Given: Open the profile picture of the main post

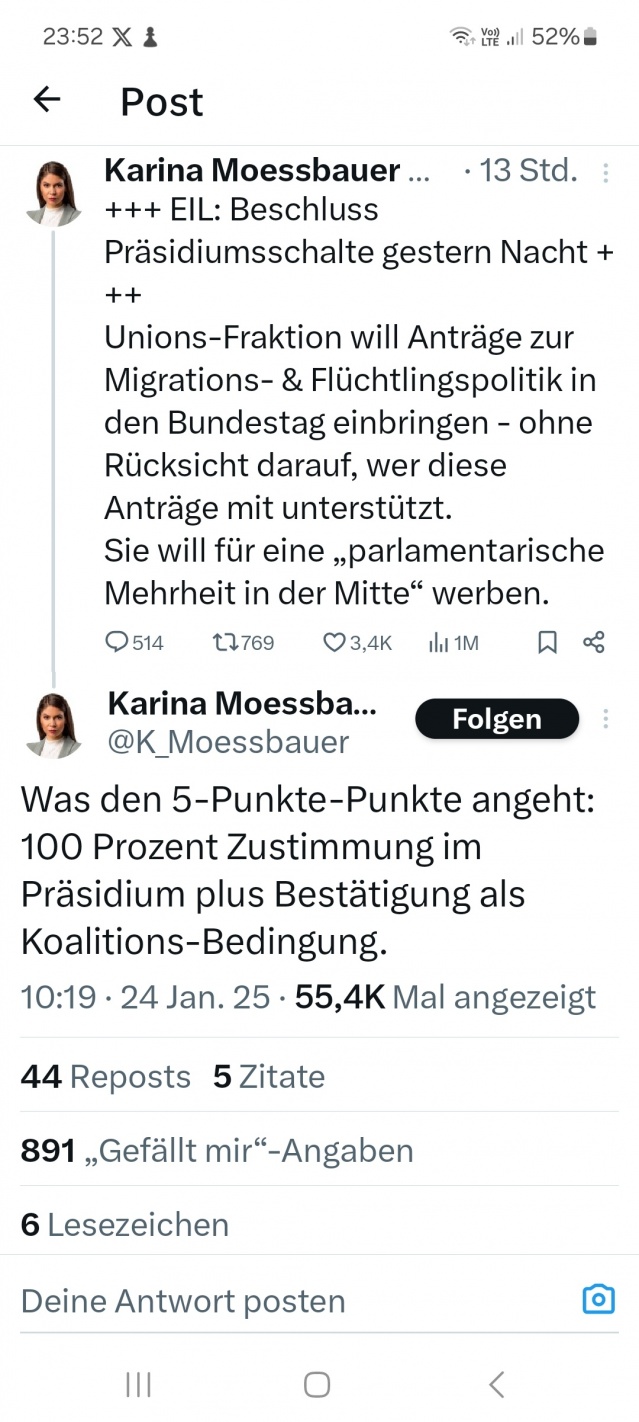Looking at the screenshot, I should [53, 726].
